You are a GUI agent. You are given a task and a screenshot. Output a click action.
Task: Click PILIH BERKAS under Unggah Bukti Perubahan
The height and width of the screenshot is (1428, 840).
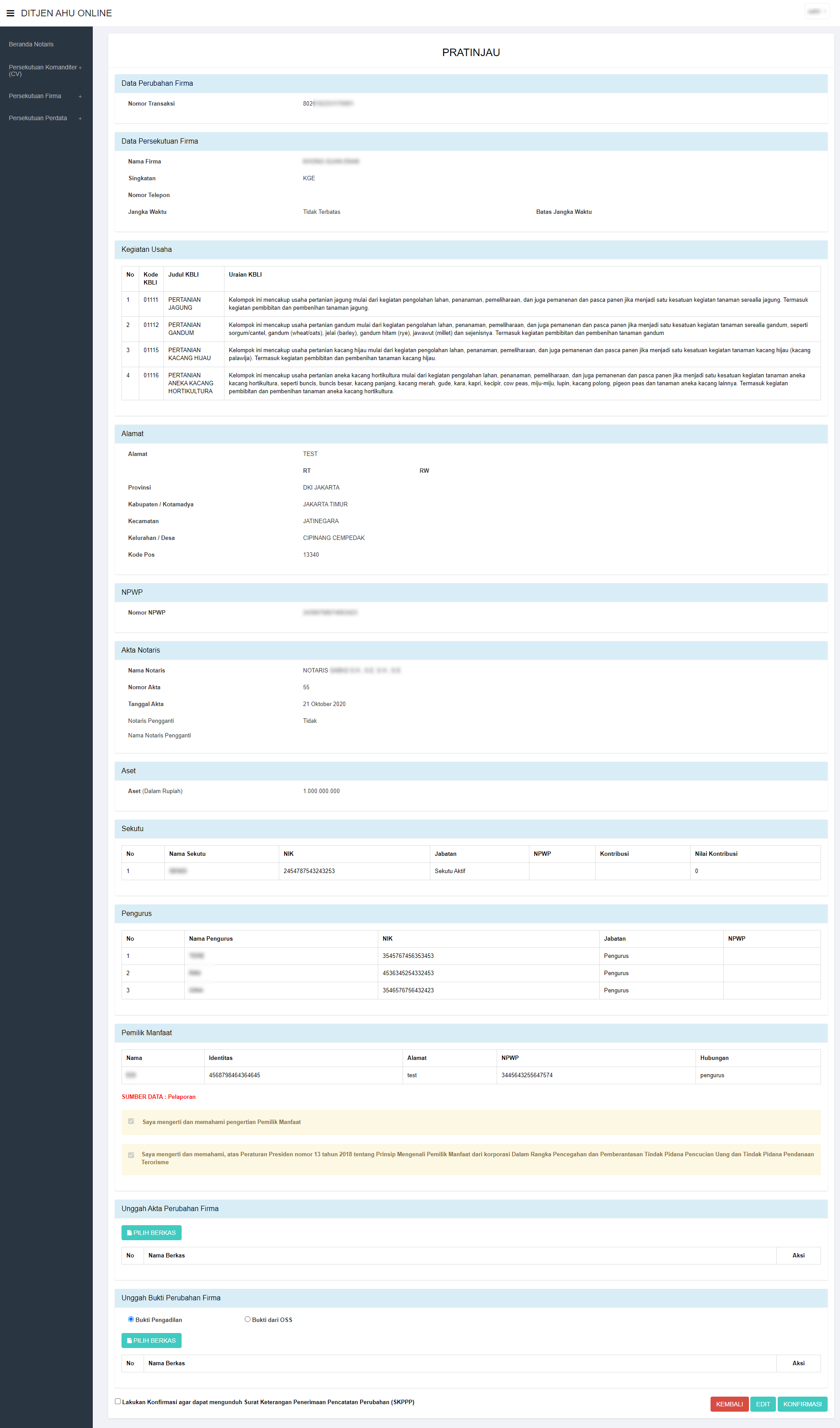pyautogui.click(x=151, y=1340)
